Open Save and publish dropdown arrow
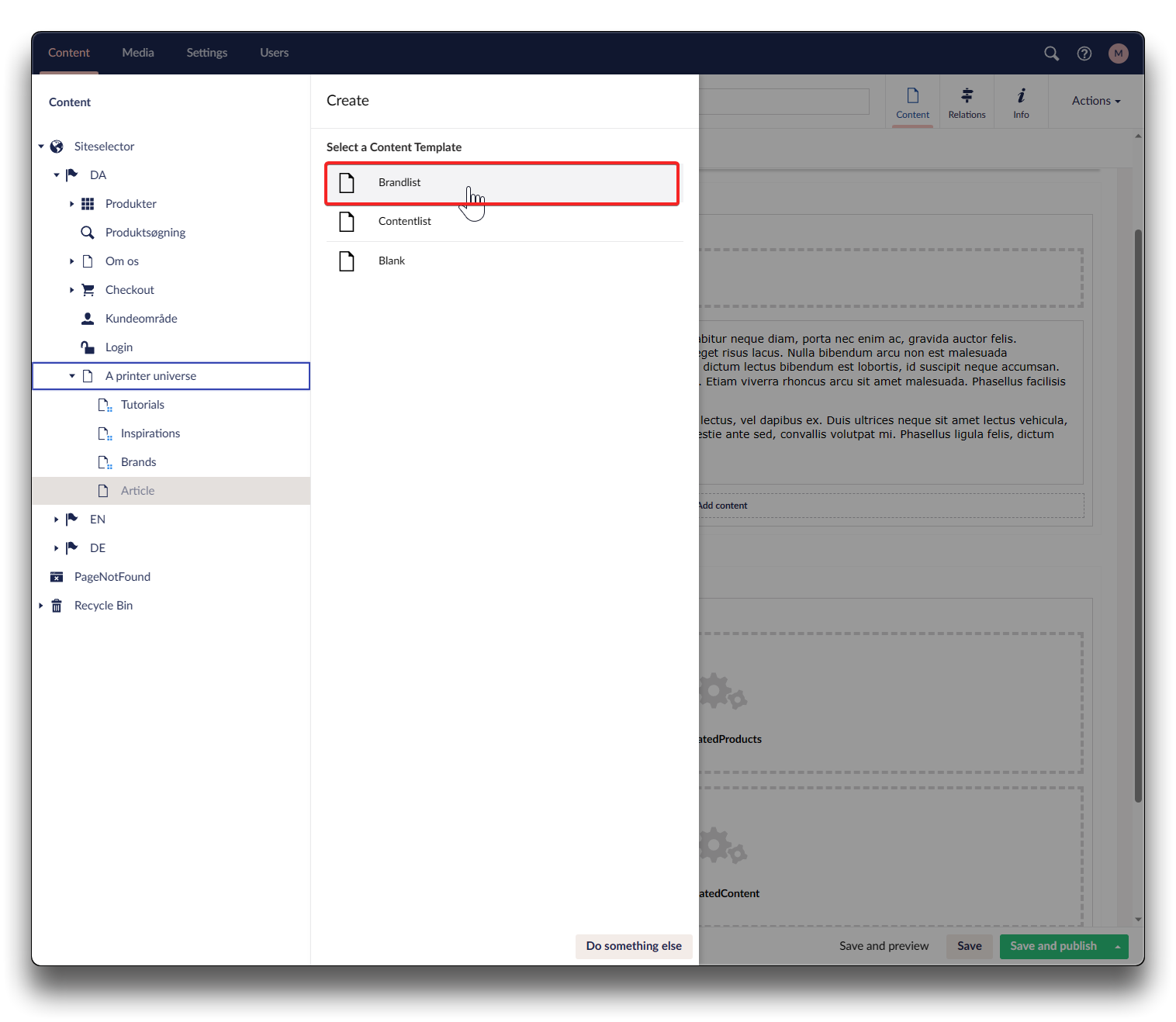This screenshot has width=1176, height=1022. [x=1118, y=947]
